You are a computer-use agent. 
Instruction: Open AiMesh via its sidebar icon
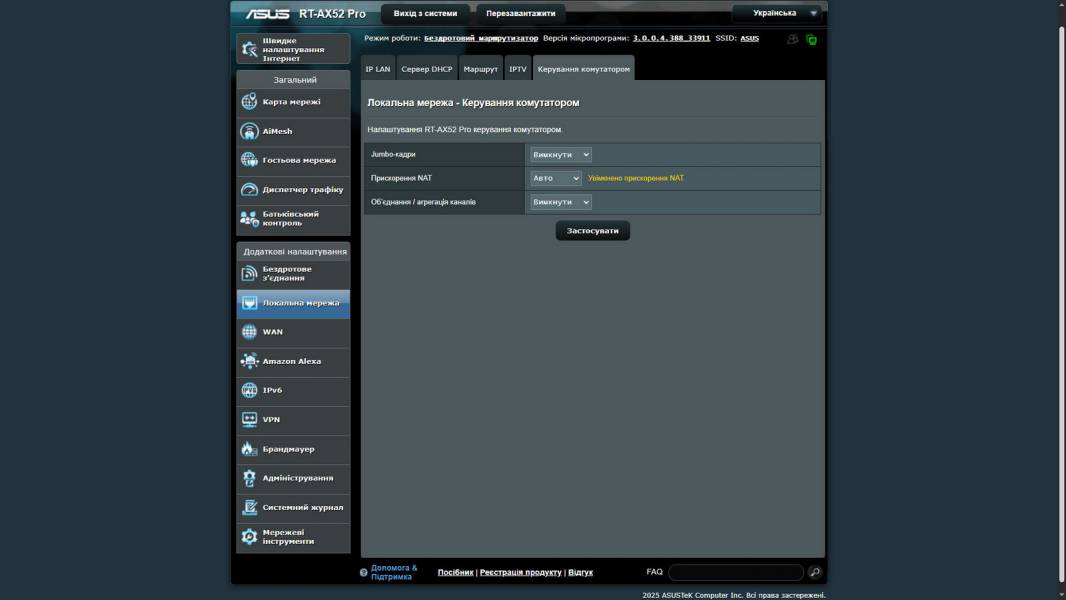(x=250, y=131)
